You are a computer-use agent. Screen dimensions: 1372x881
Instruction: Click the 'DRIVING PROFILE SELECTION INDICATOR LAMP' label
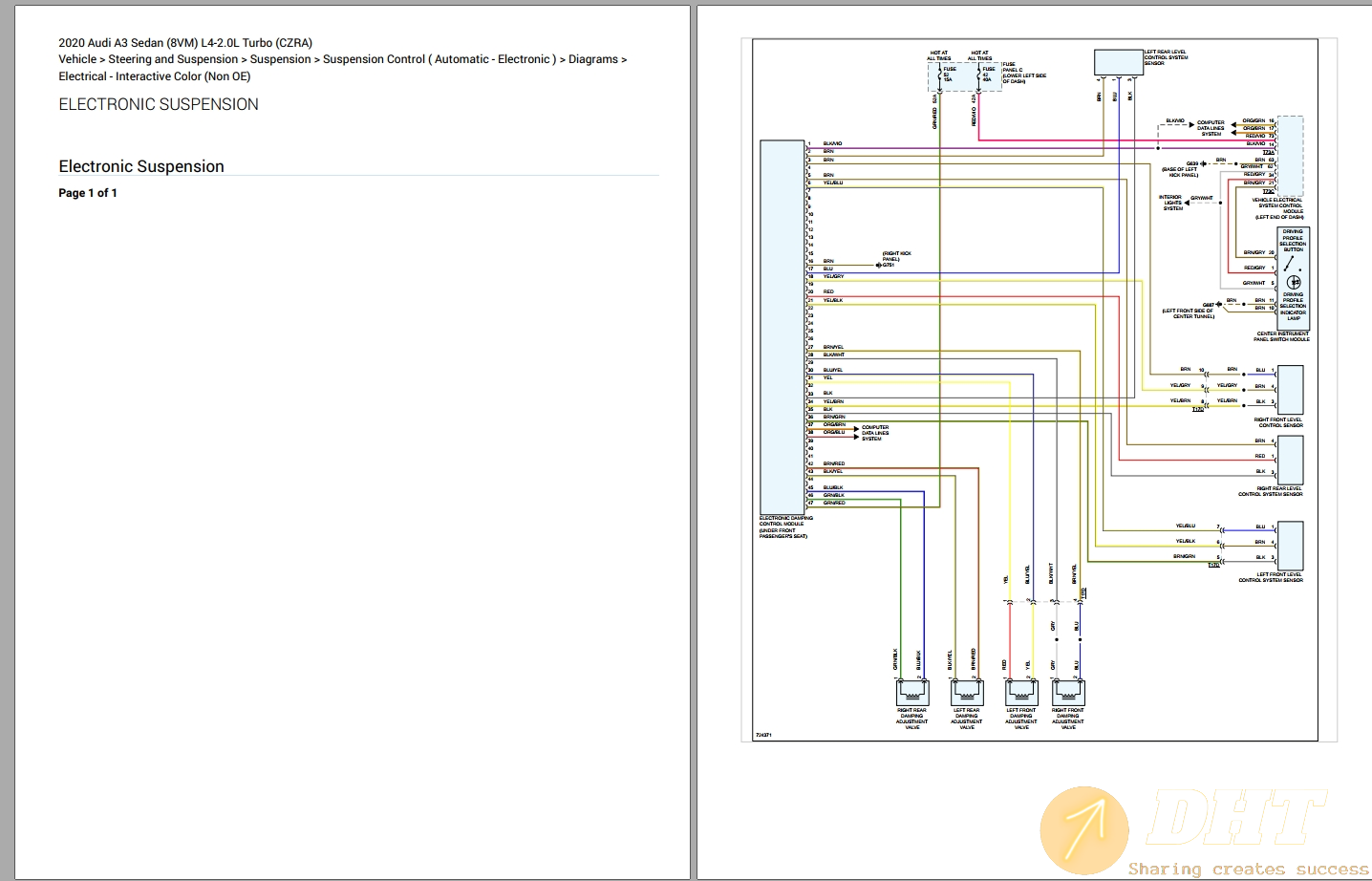tap(1293, 306)
